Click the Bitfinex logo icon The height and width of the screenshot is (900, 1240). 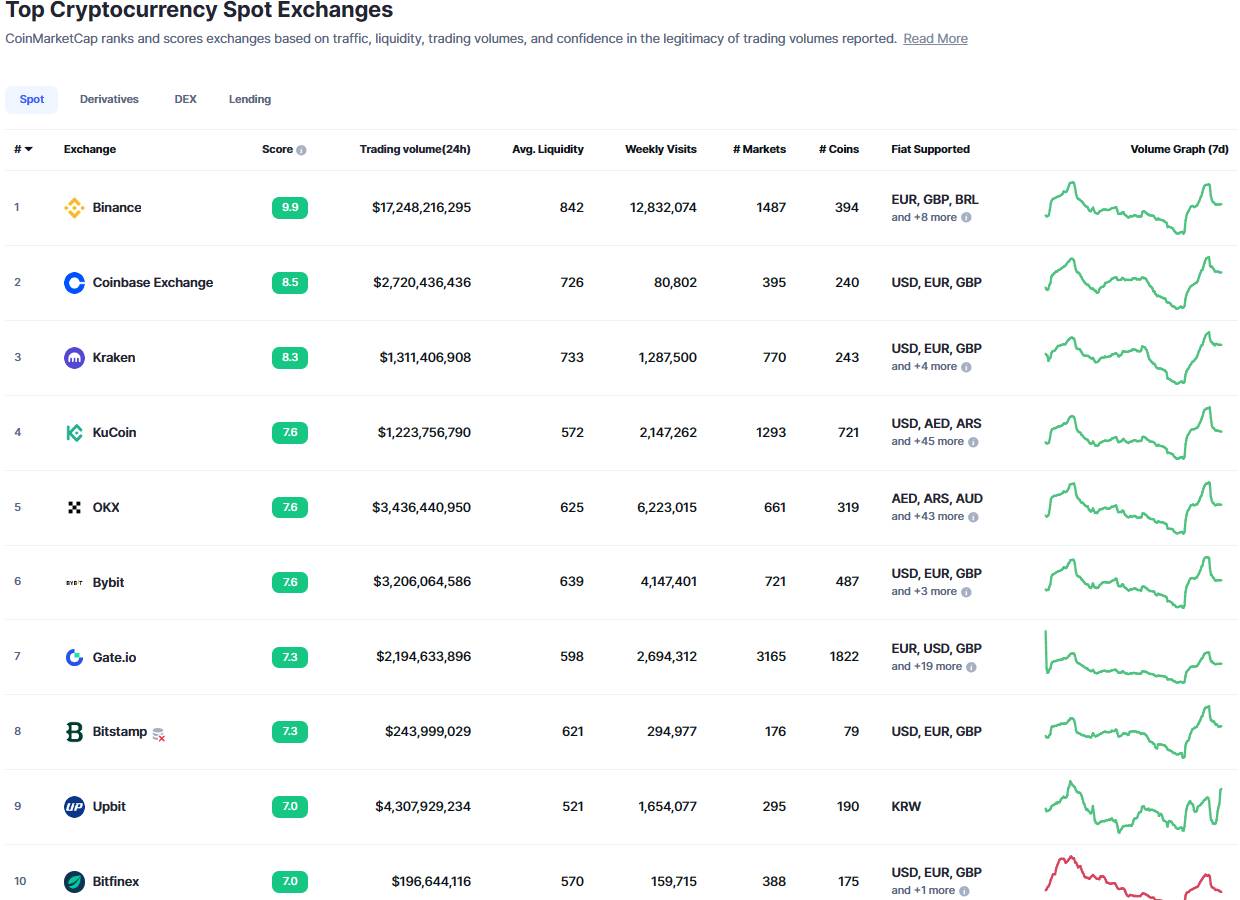(x=74, y=882)
